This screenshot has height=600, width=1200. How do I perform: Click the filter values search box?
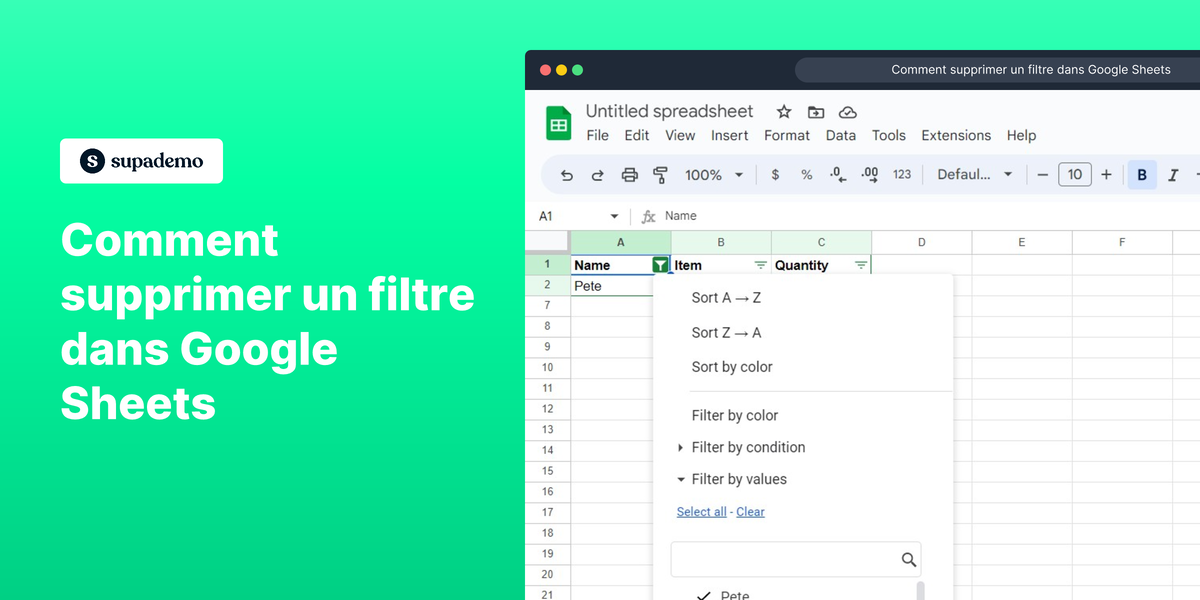pos(795,560)
